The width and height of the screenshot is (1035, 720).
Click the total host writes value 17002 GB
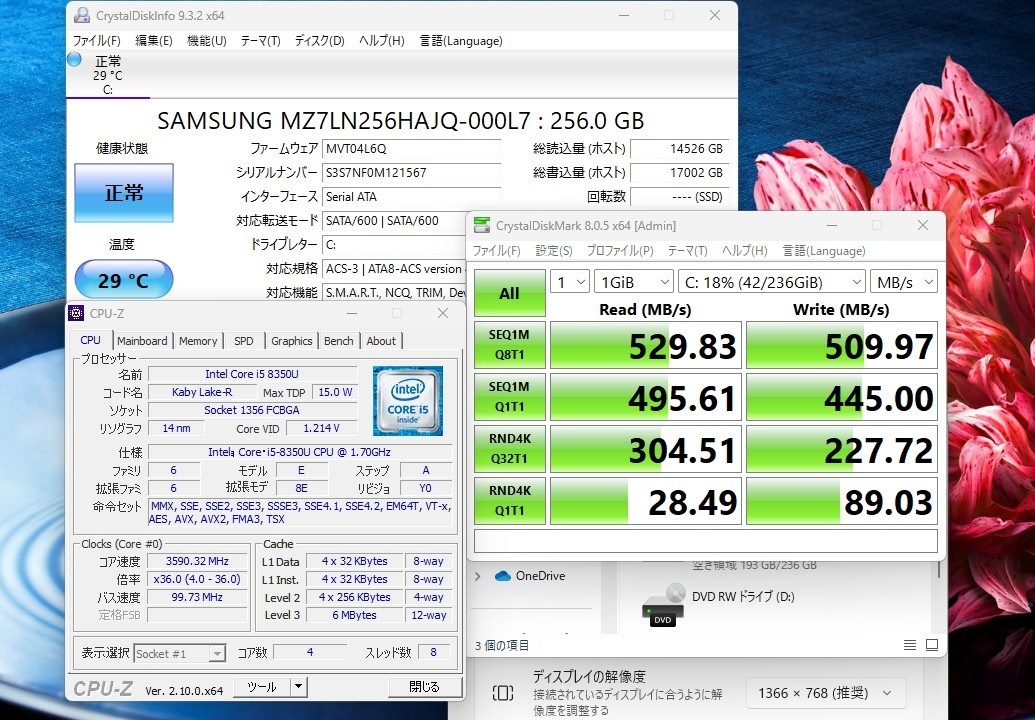(679, 173)
